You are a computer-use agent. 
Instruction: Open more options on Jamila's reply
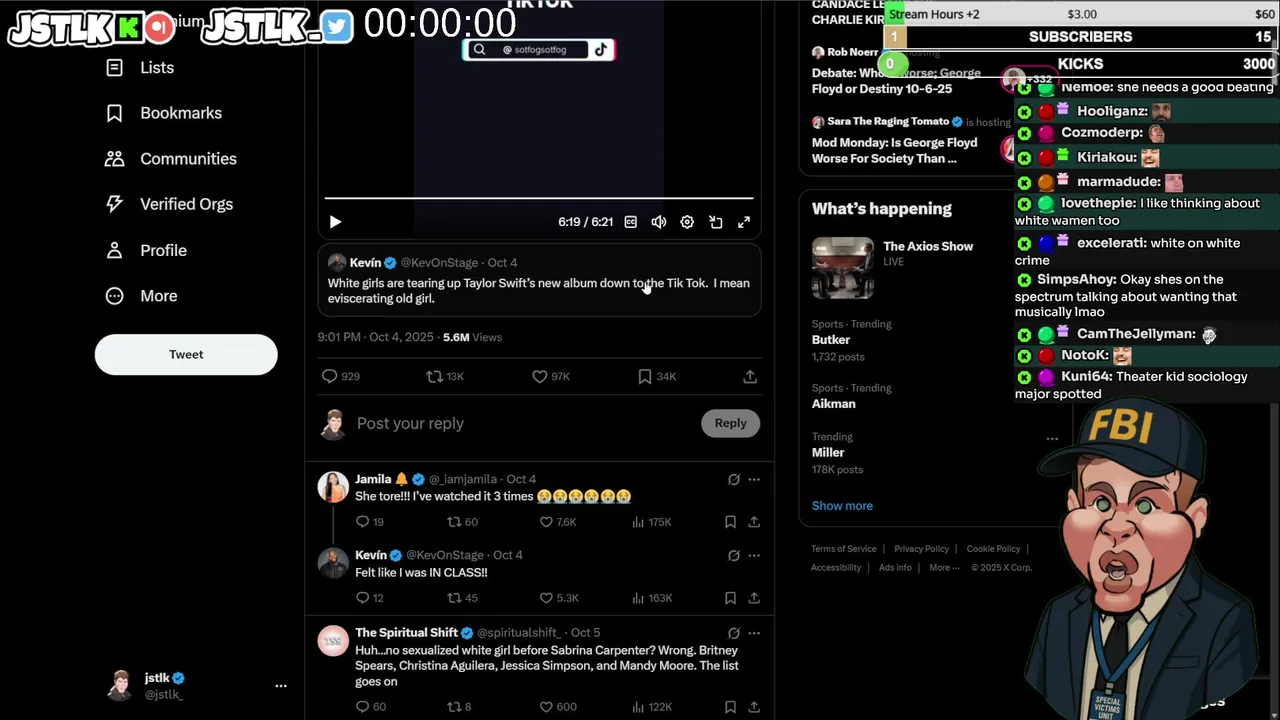(754, 480)
